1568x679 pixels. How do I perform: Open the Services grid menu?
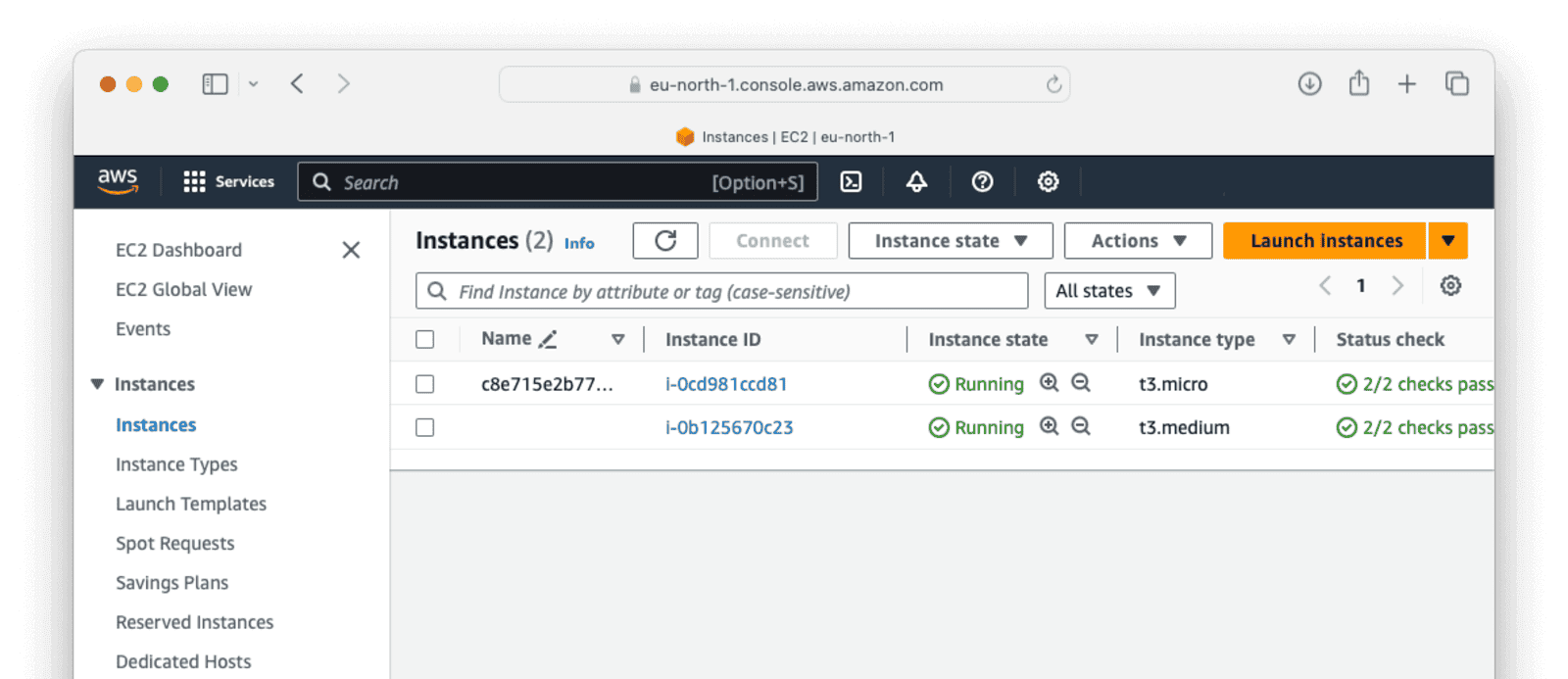coord(229,181)
